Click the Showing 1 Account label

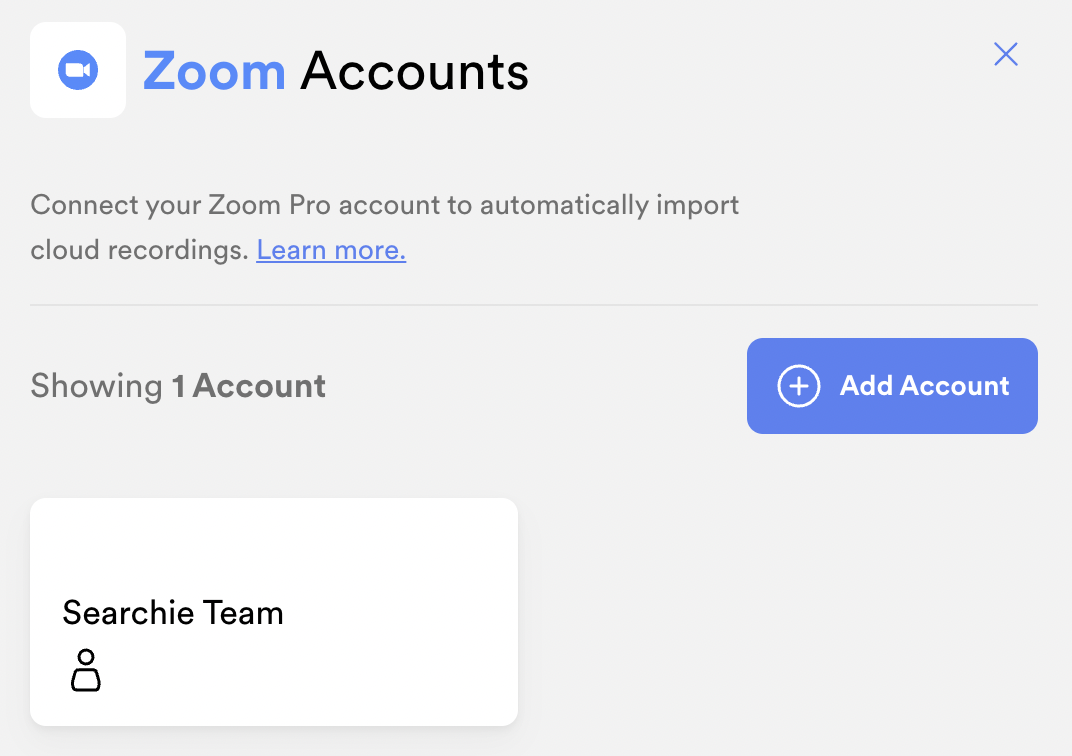tap(178, 386)
